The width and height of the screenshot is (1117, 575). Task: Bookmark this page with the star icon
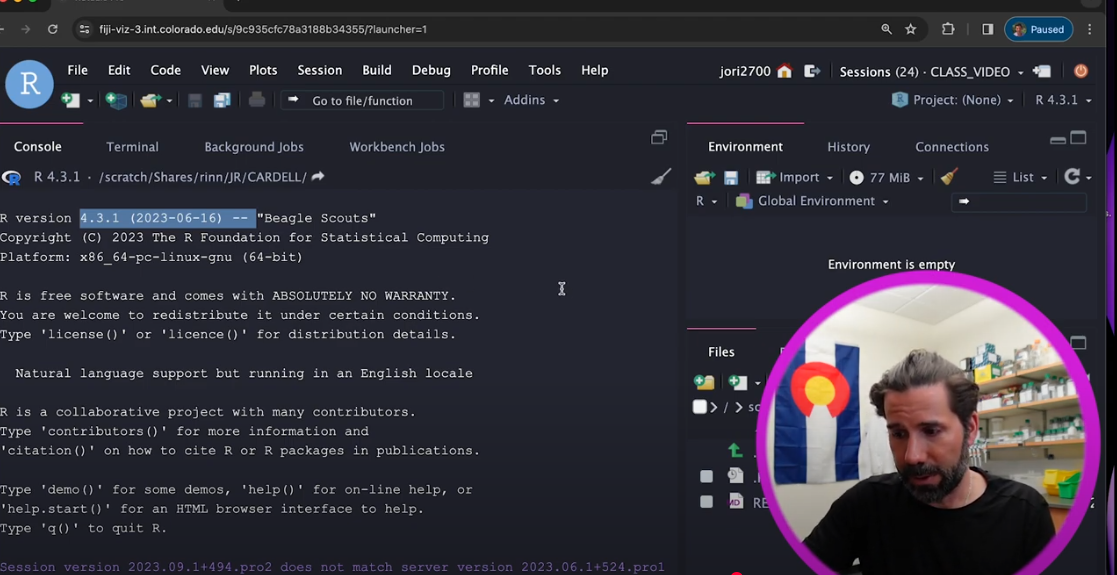coord(910,29)
